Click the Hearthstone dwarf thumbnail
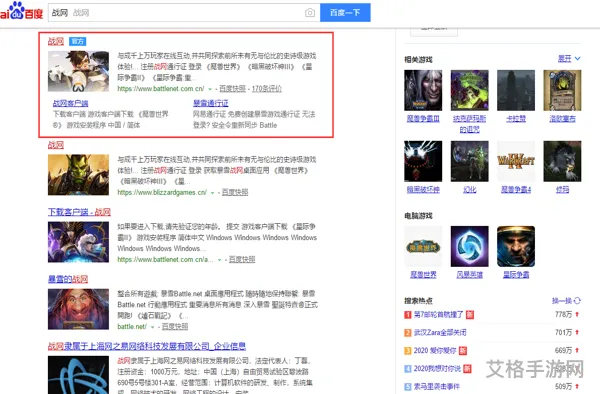 (x=78, y=309)
